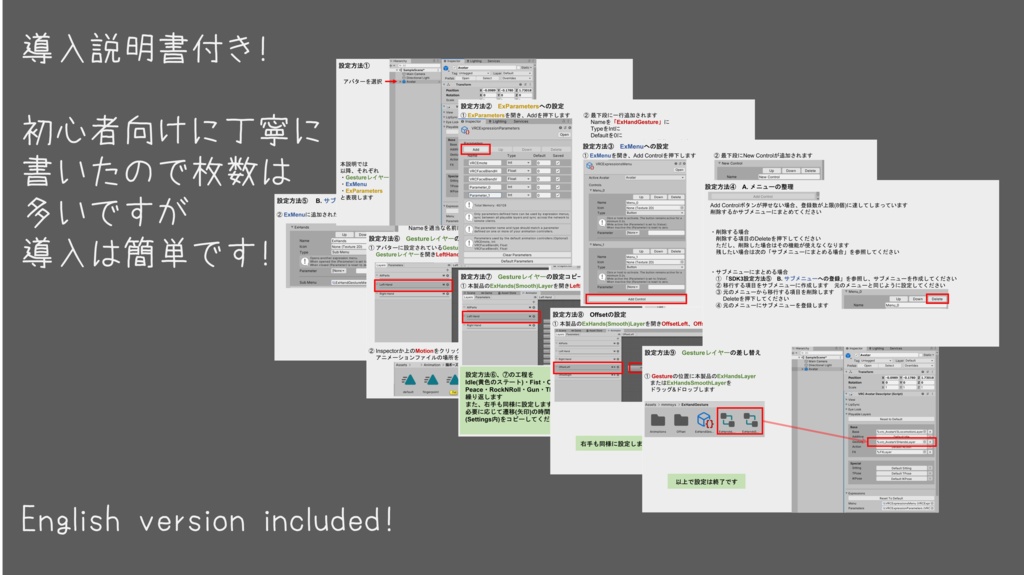This screenshot has width=1024, height=575.
Task: Open the Layers tab in step ⑦ Animator
Action: (468, 297)
